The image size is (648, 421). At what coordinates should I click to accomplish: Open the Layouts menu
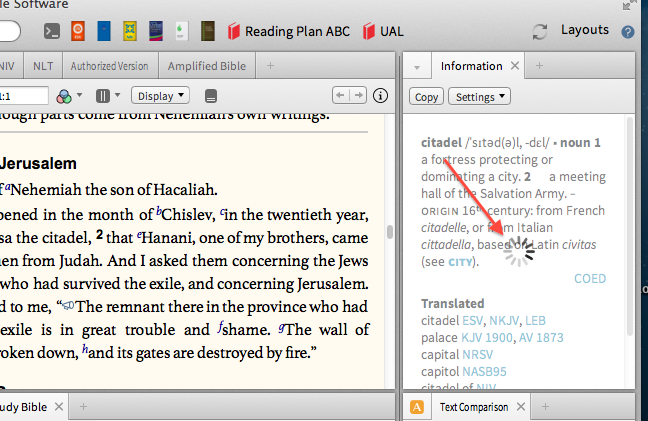coord(585,30)
